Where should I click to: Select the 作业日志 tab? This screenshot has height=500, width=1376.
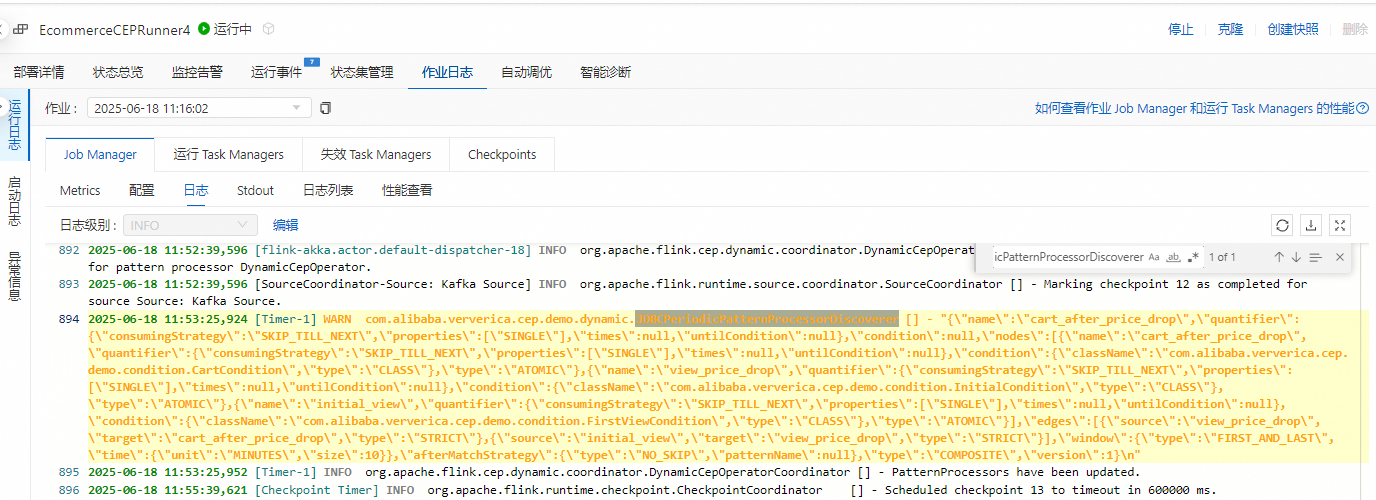coord(447,72)
